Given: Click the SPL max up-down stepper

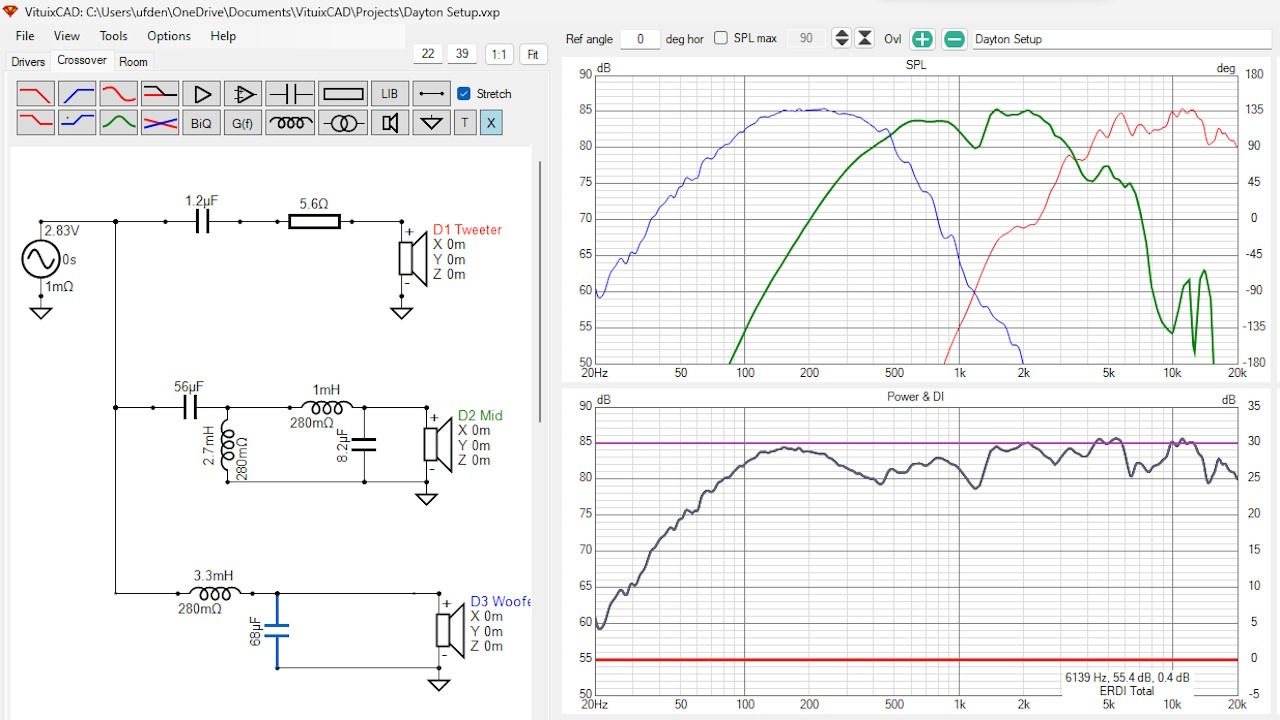Looking at the screenshot, I should pos(842,38).
